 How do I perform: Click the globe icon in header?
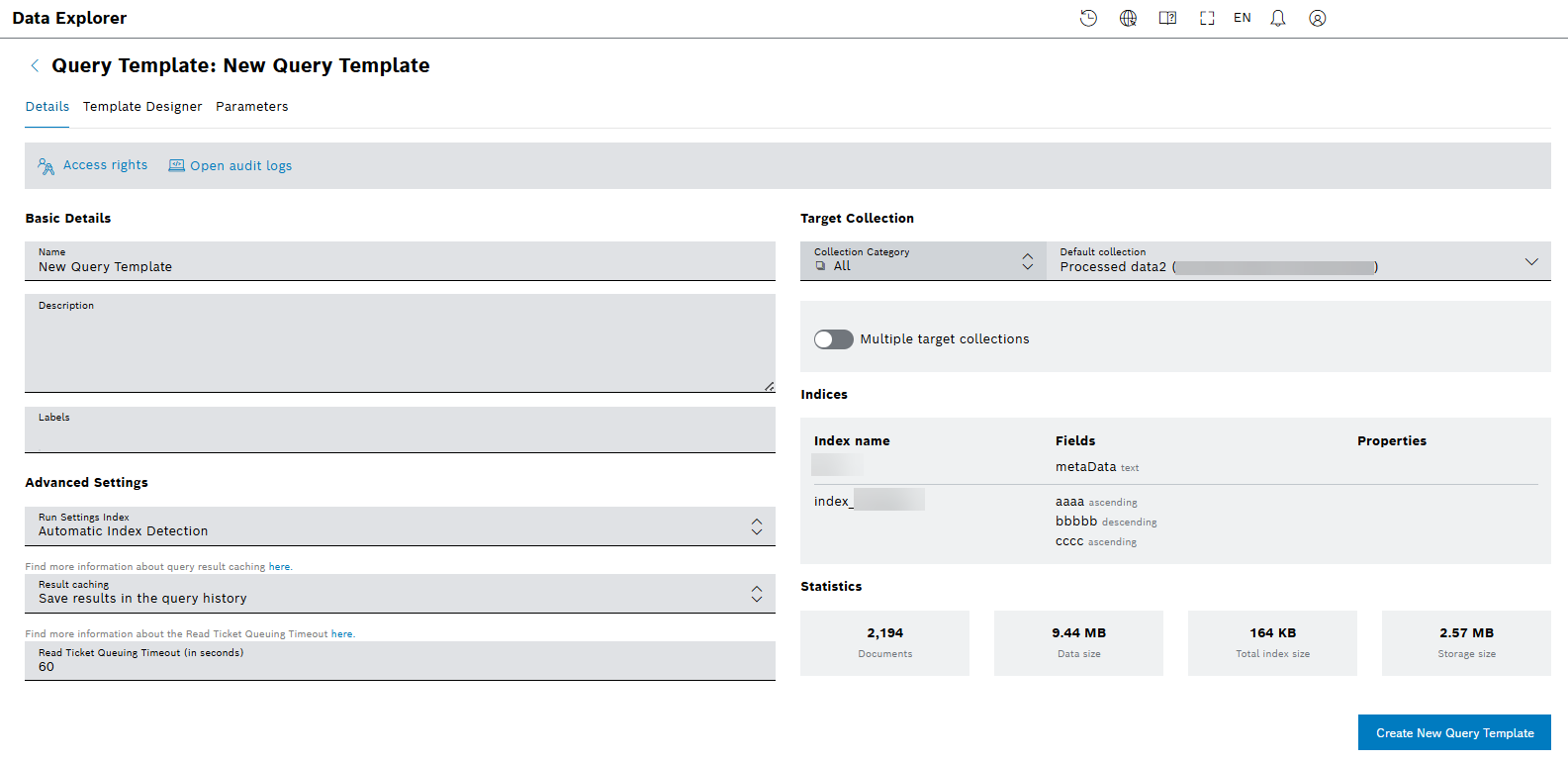click(x=1128, y=18)
